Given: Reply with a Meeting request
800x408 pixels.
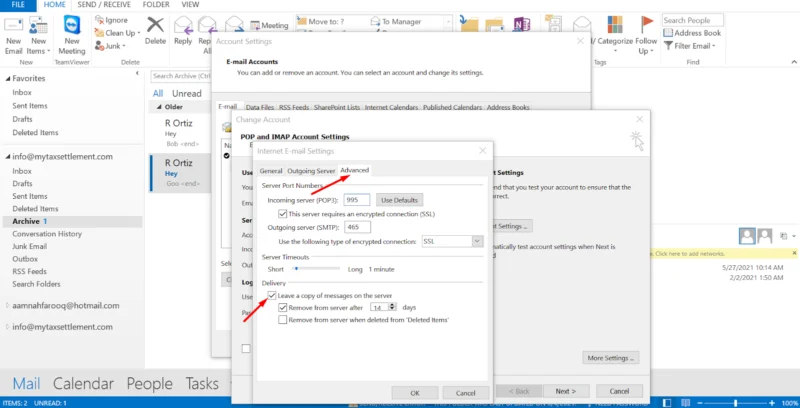Looking at the screenshot, I should tap(269, 25).
